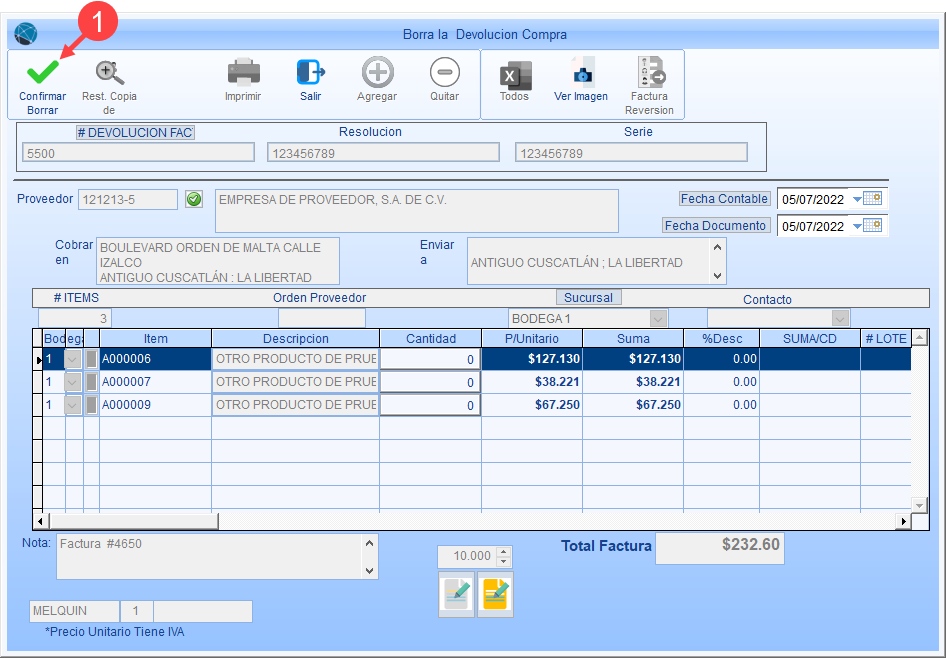Image resolution: width=946 pixels, height=658 pixels.
Task: Click the Salir exit icon
Action: (311, 72)
